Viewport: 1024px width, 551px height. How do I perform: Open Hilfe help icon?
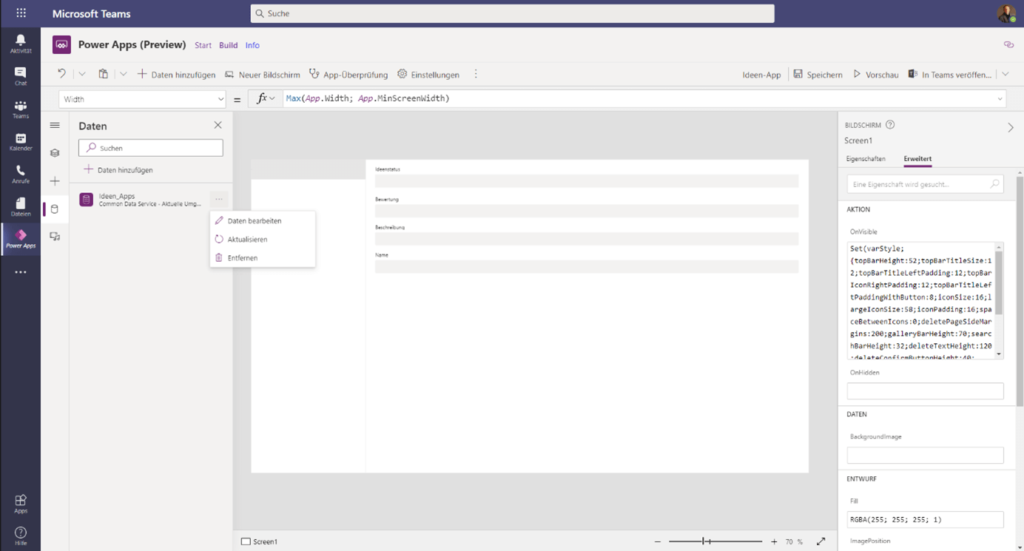[20, 535]
